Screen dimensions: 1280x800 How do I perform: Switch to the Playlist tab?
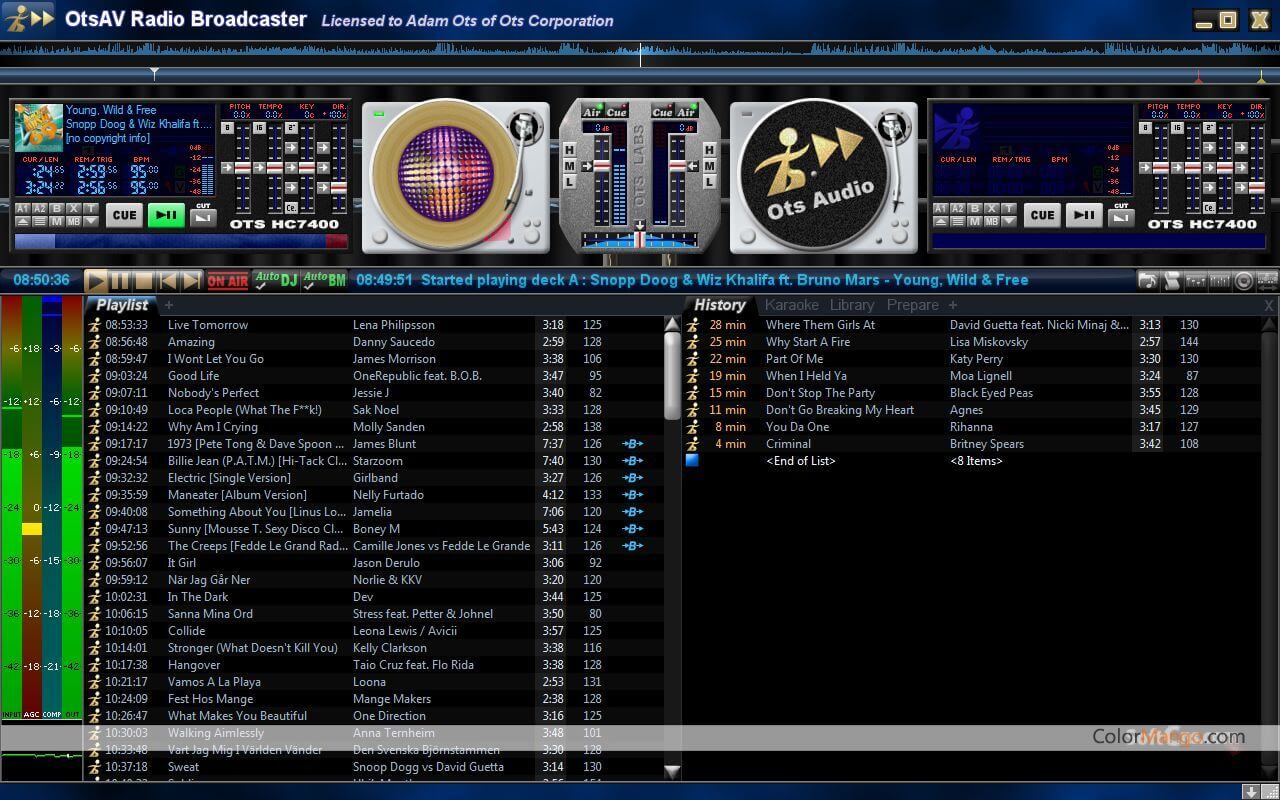coord(122,305)
